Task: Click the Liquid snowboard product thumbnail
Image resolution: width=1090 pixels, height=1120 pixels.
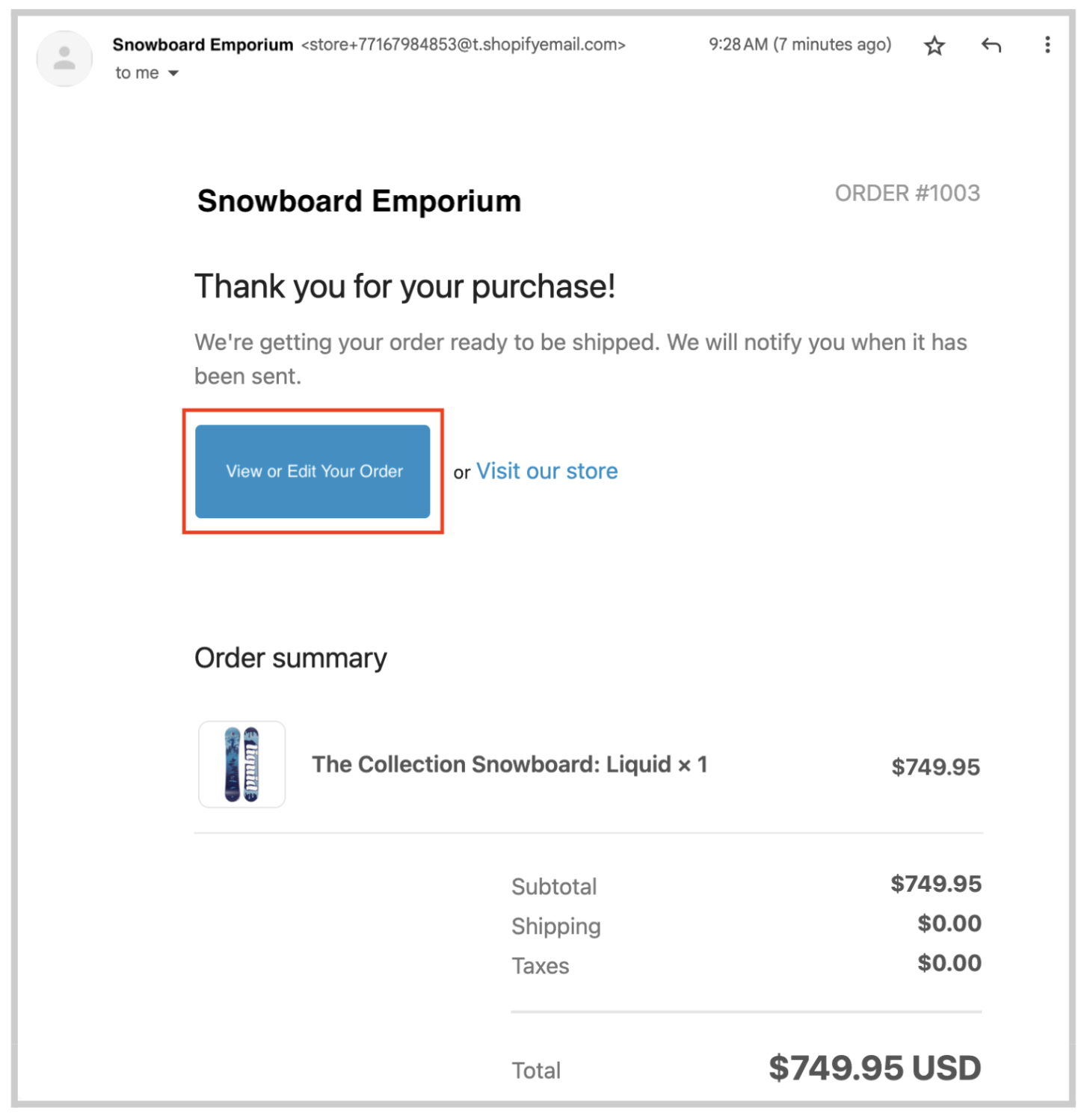Action: 241,764
